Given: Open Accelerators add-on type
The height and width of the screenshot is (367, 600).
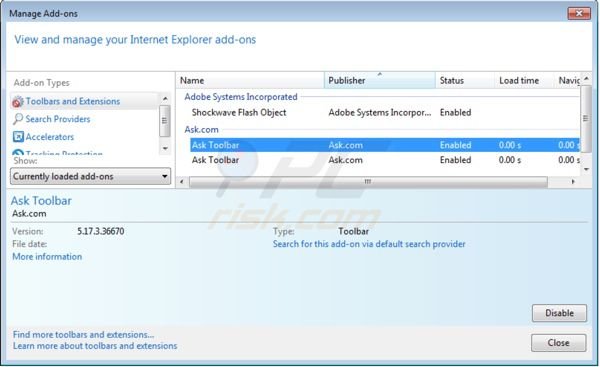Looking at the screenshot, I should pyautogui.click(x=50, y=137).
